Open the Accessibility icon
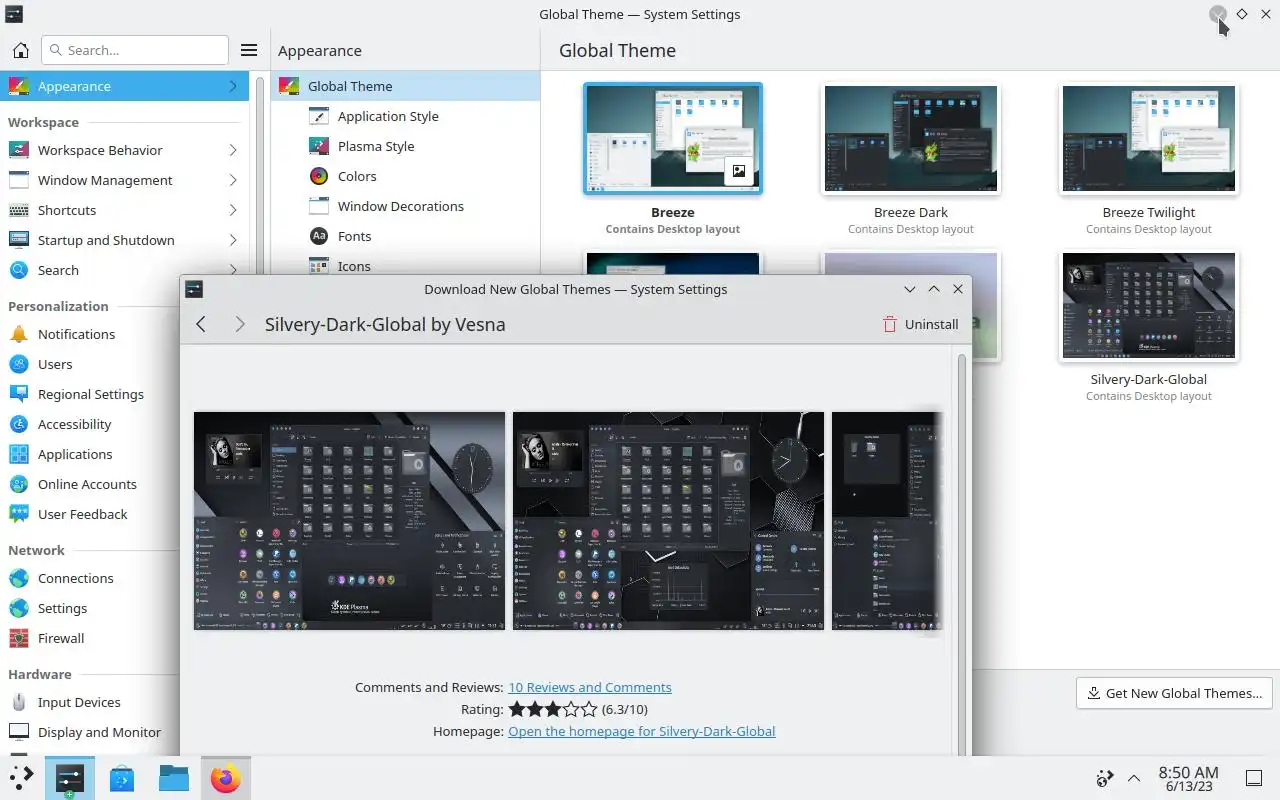Screen dimensions: 1280x800 19,424
